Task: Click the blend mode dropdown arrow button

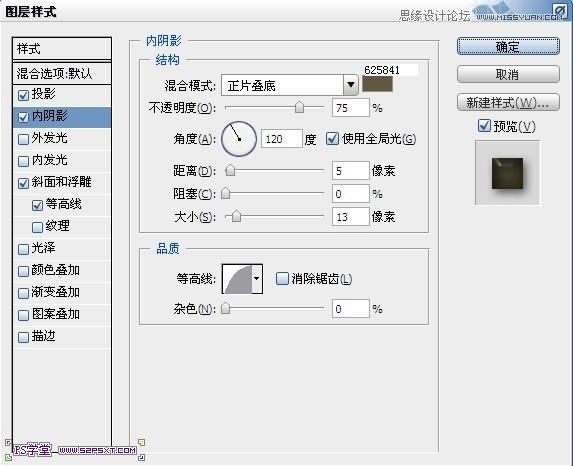Action: (x=350, y=86)
